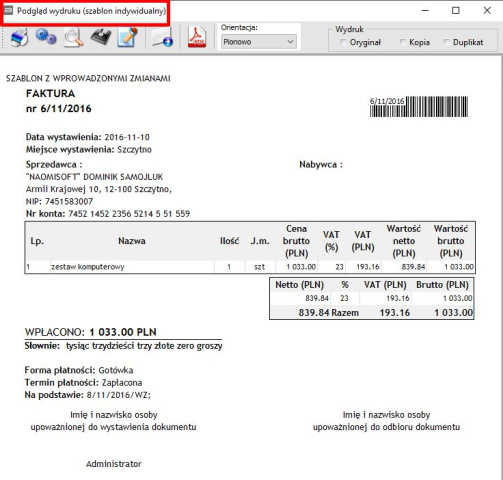Screen dimensions: 503x480
Task: Click the printer icon to print
Action: [x=19, y=37]
